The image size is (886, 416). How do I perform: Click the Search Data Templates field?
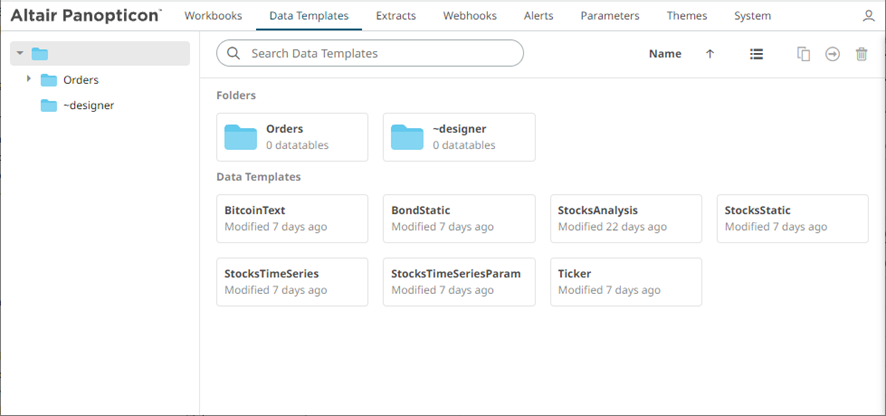point(380,53)
